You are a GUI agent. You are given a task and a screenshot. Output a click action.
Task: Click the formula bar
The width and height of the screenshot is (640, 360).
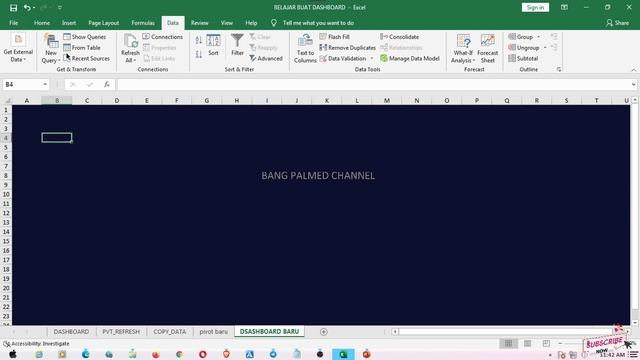click(373, 84)
